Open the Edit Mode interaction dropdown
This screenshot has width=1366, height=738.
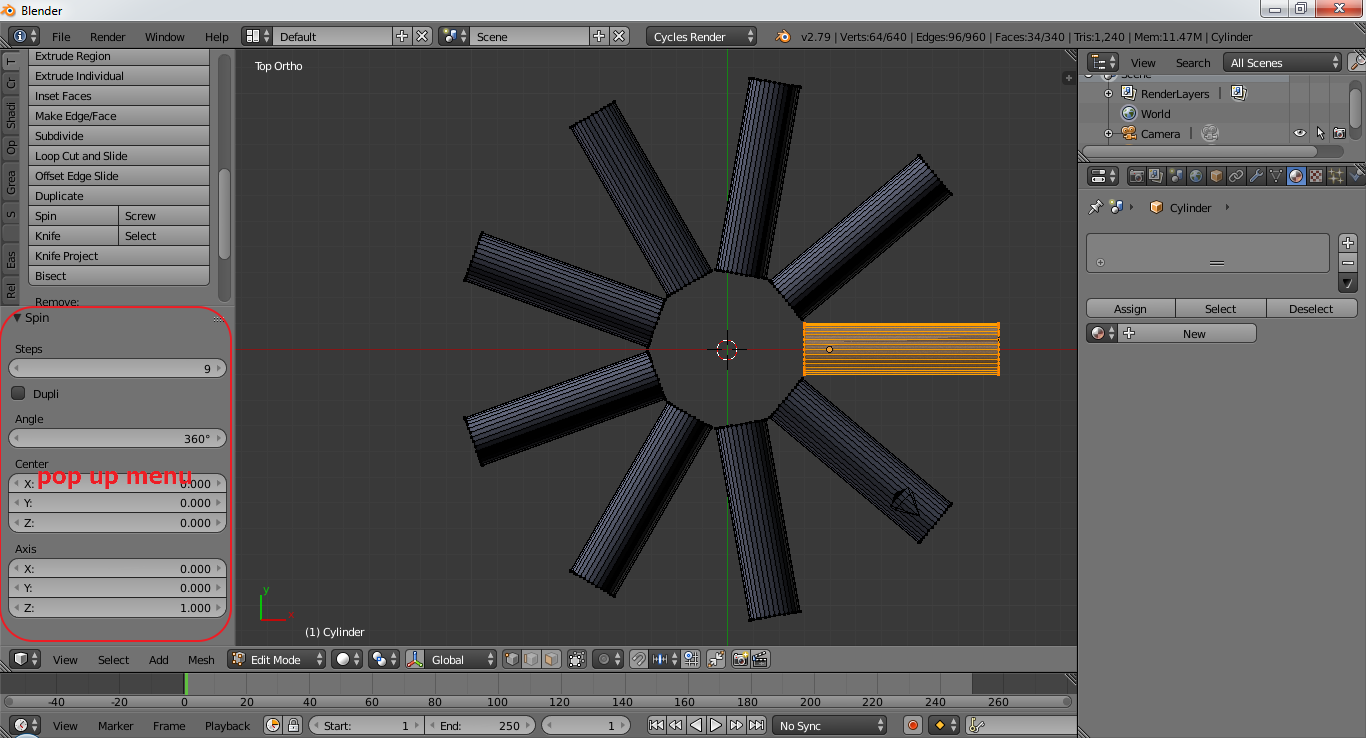pyautogui.click(x=275, y=659)
